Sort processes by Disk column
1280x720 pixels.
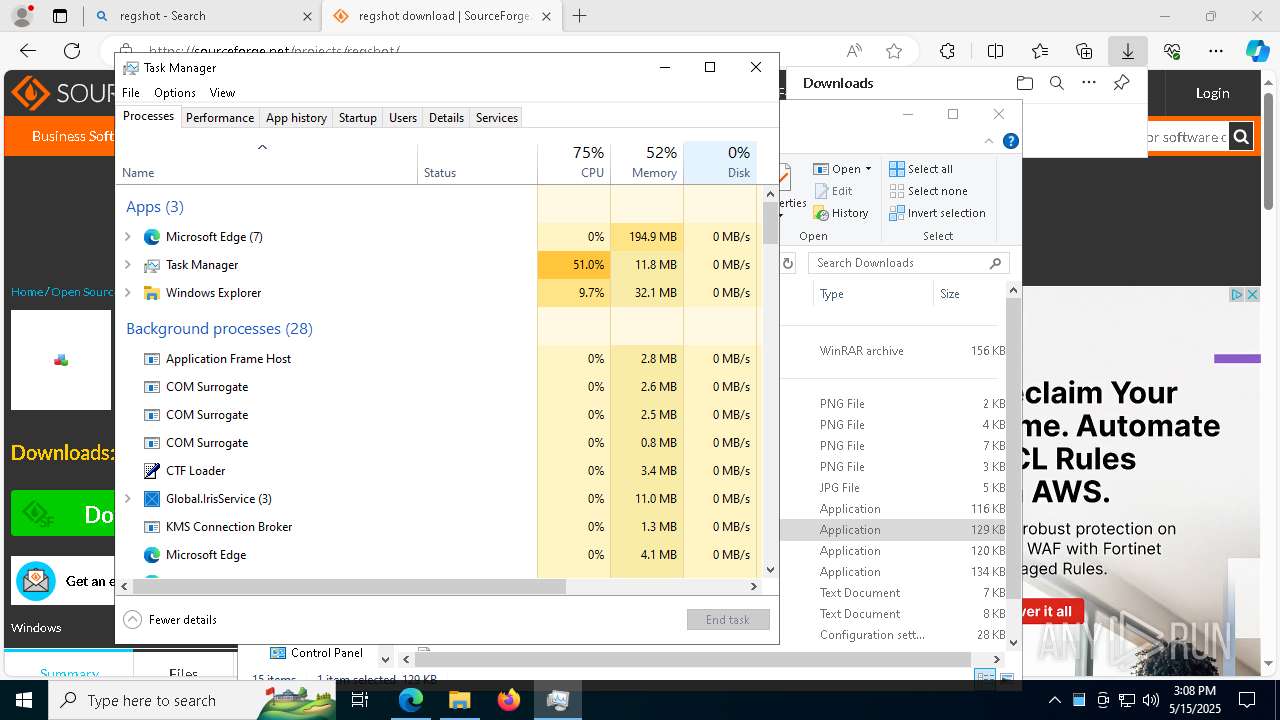[720, 162]
